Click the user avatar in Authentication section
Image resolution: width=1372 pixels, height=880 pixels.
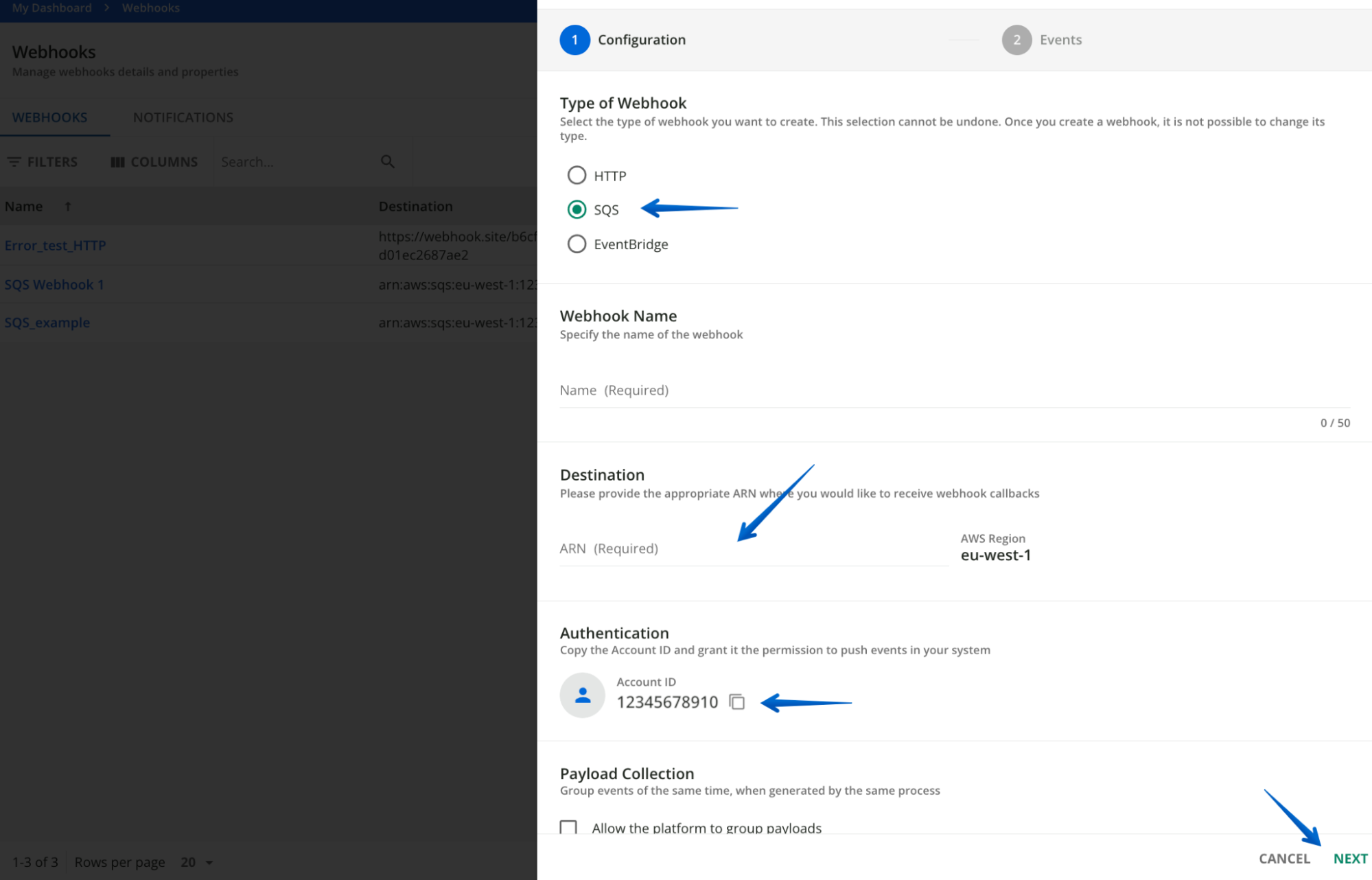coord(582,695)
